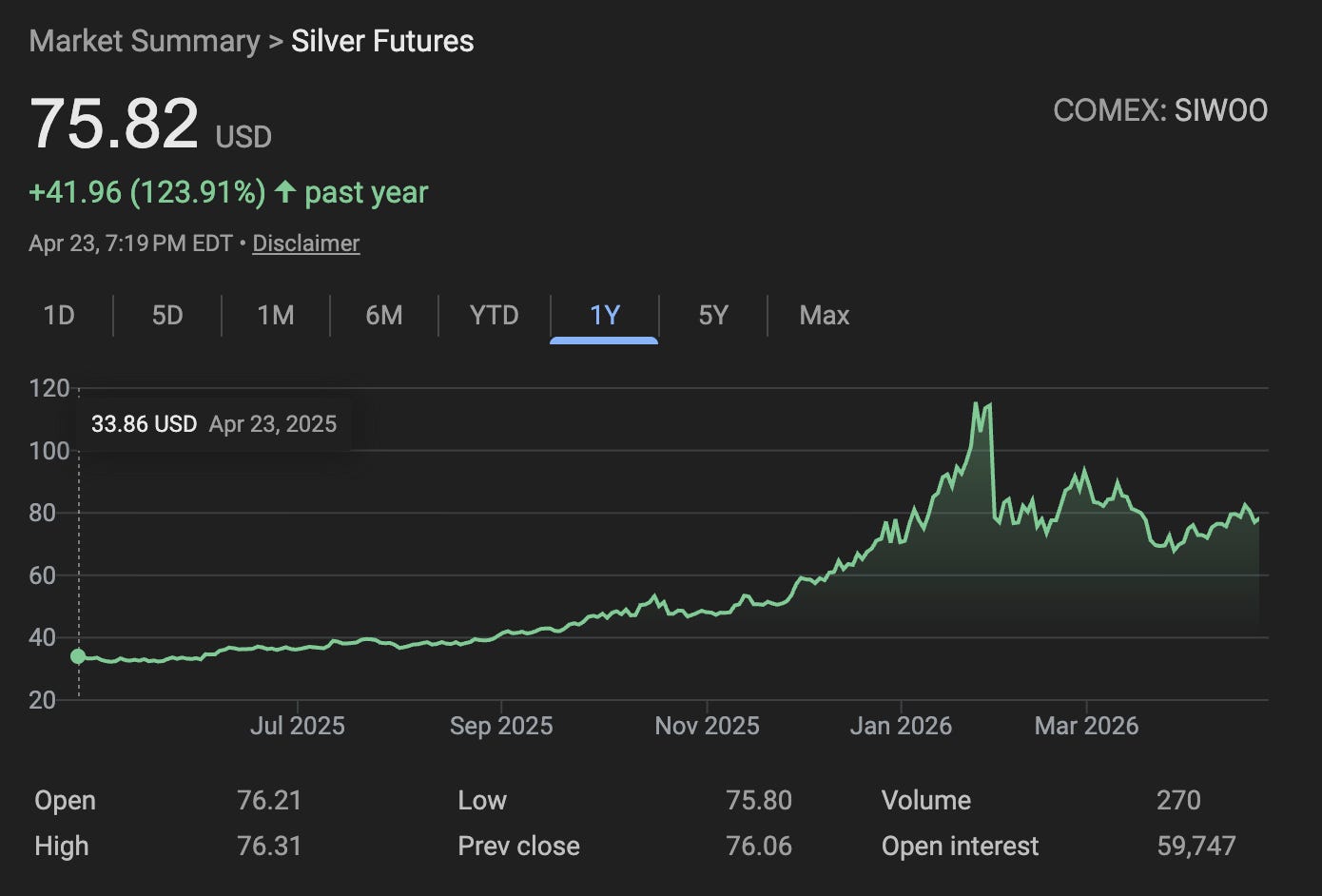The height and width of the screenshot is (896, 1322).
Task: Click the Mar 2026 axis label
Action: (1086, 727)
